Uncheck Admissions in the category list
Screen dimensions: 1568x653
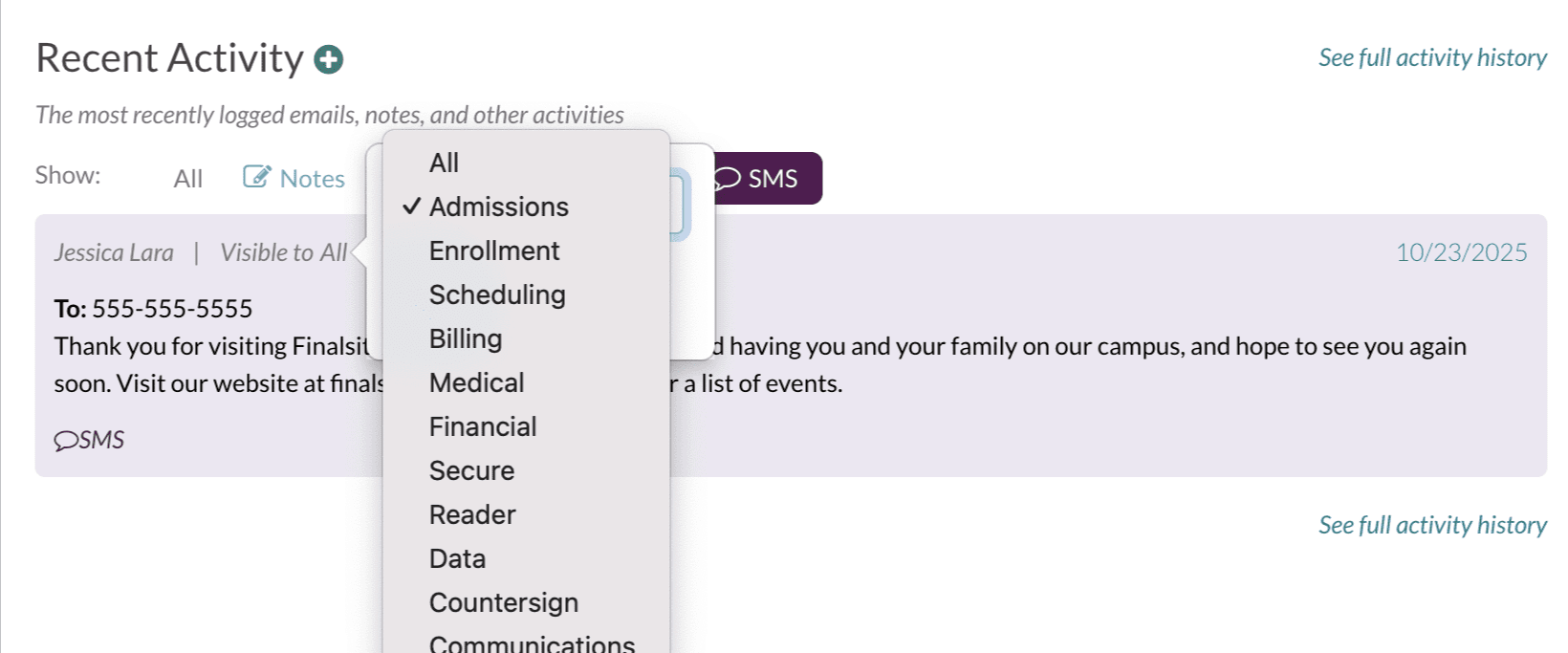tap(498, 207)
